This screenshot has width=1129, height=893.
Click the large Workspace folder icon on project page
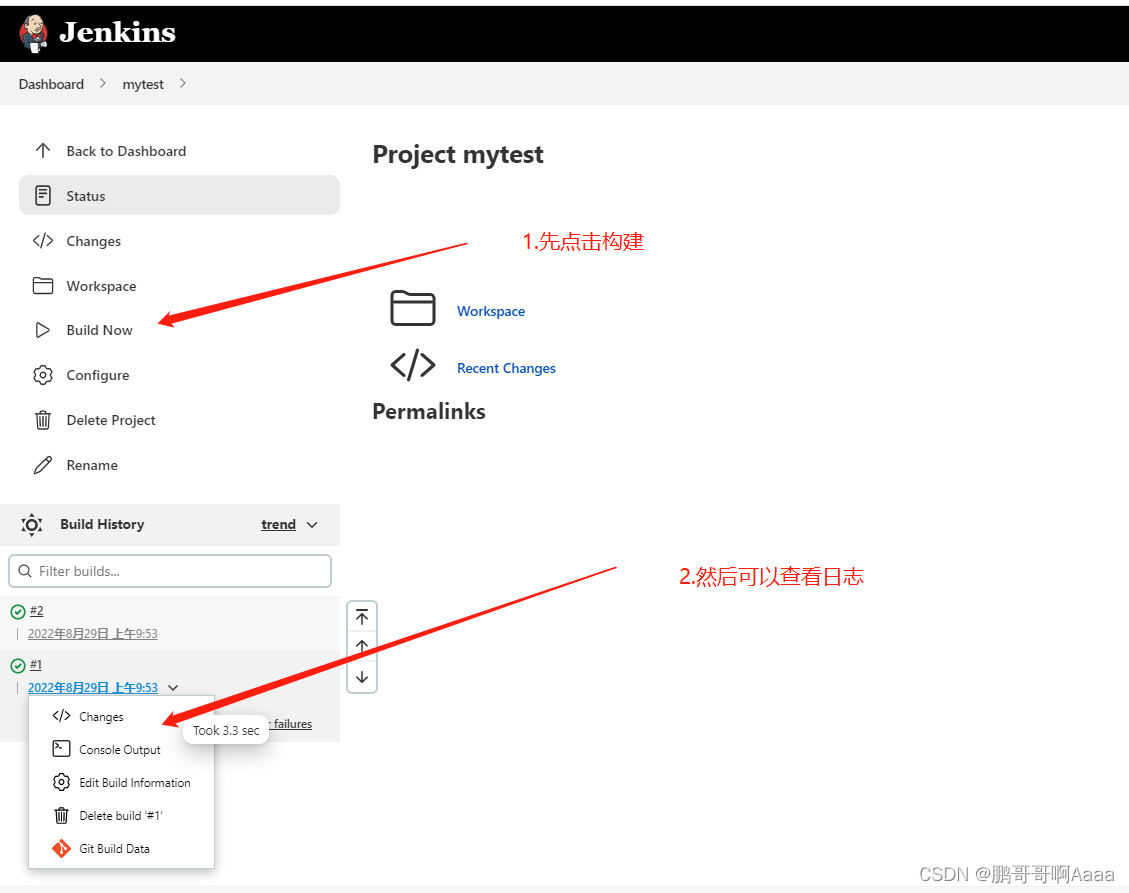click(413, 308)
